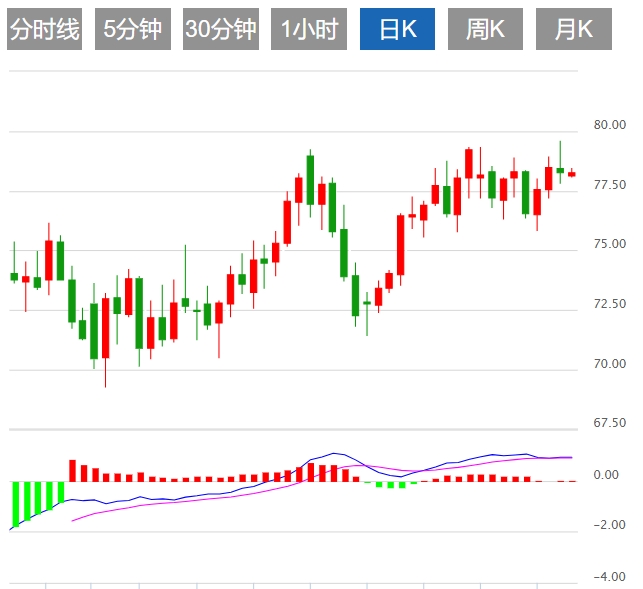Click the 67.50 price axis label
Viewport: 643px width, 589px height.
[x=610, y=422]
